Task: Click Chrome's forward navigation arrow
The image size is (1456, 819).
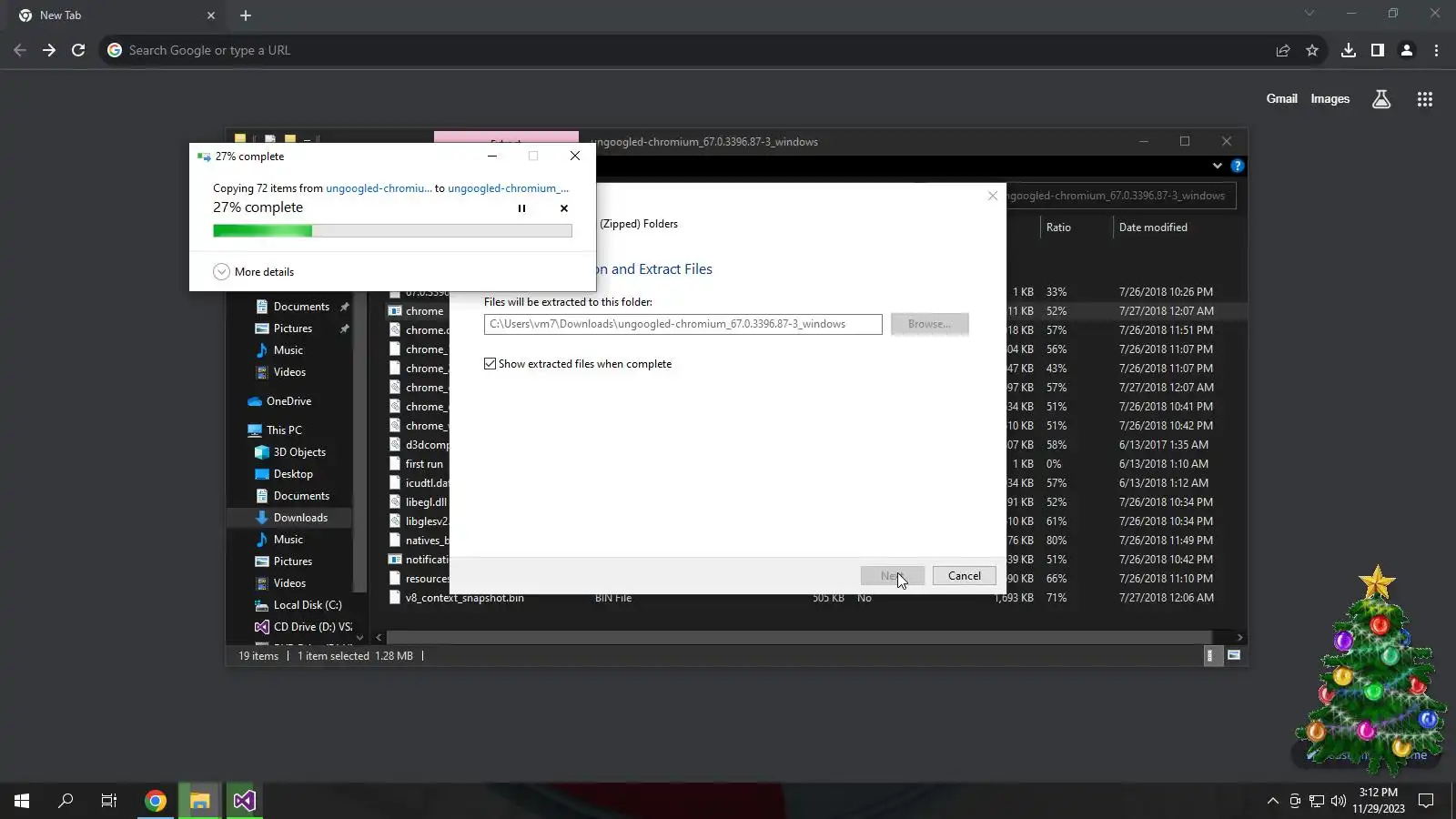Action: [x=49, y=50]
